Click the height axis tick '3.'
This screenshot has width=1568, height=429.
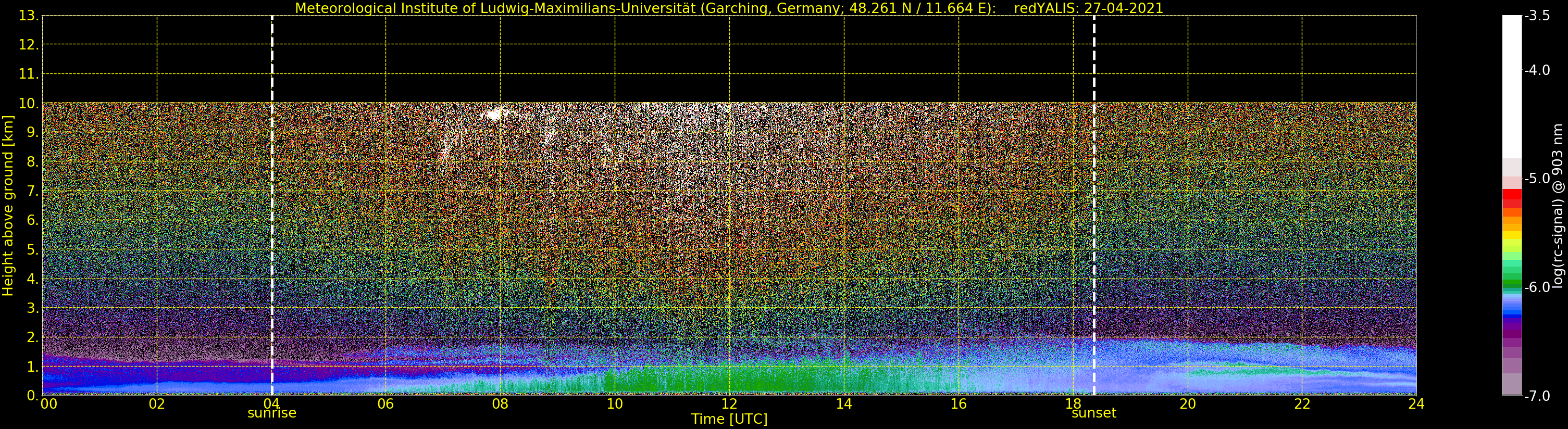coord(33,308)
